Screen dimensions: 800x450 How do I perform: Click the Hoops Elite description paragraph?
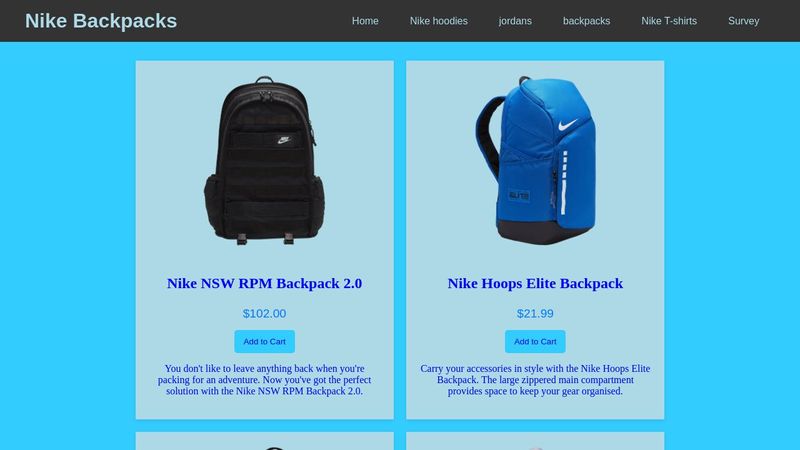point(535,380)
